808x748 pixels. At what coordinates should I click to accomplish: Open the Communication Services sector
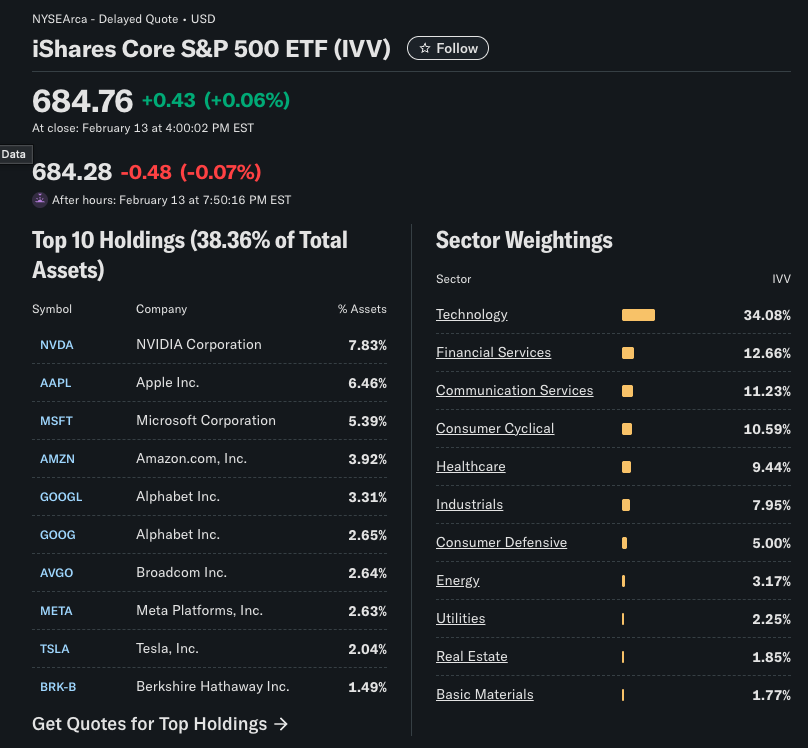point(514,391)
